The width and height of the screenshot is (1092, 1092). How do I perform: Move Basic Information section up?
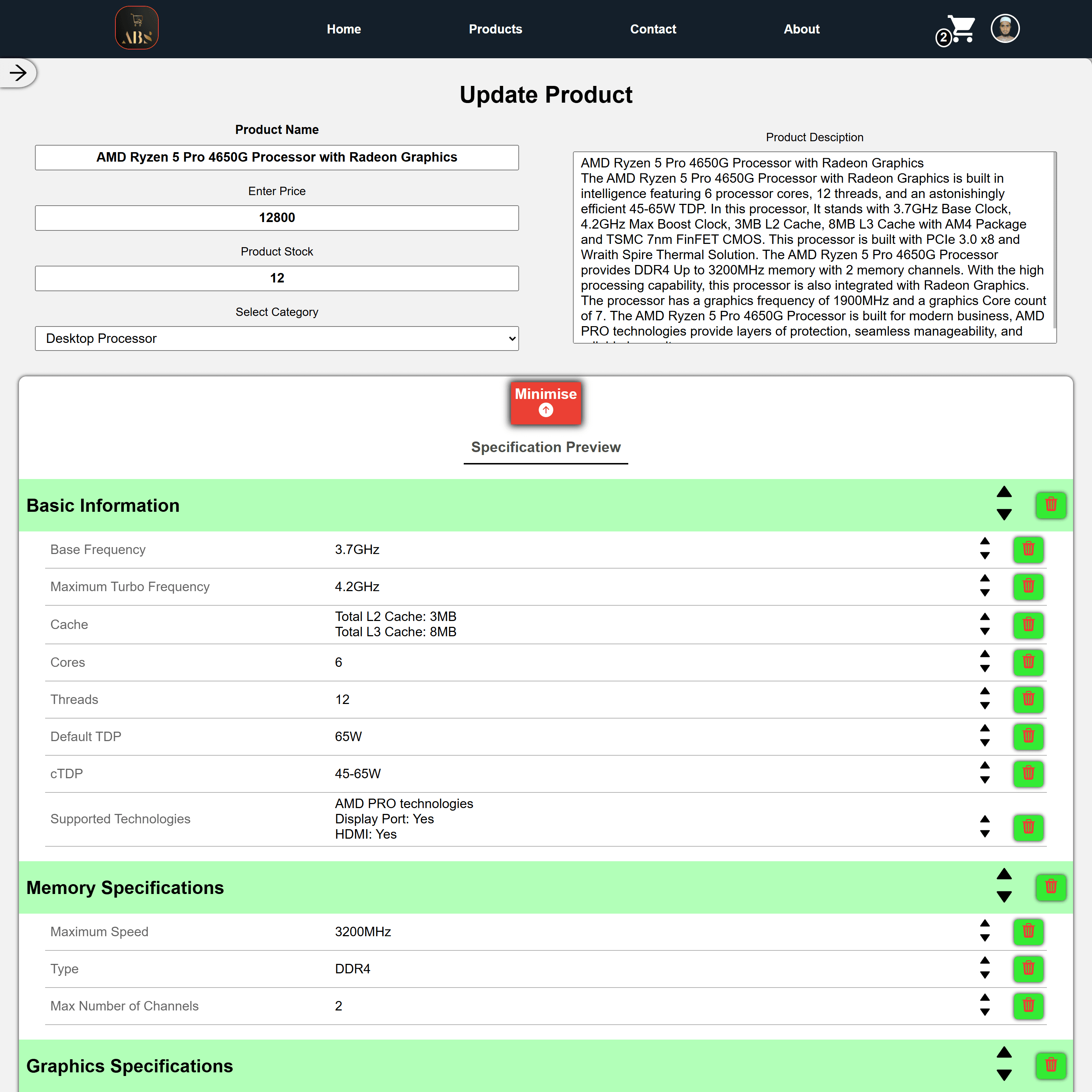(1004, 492)
